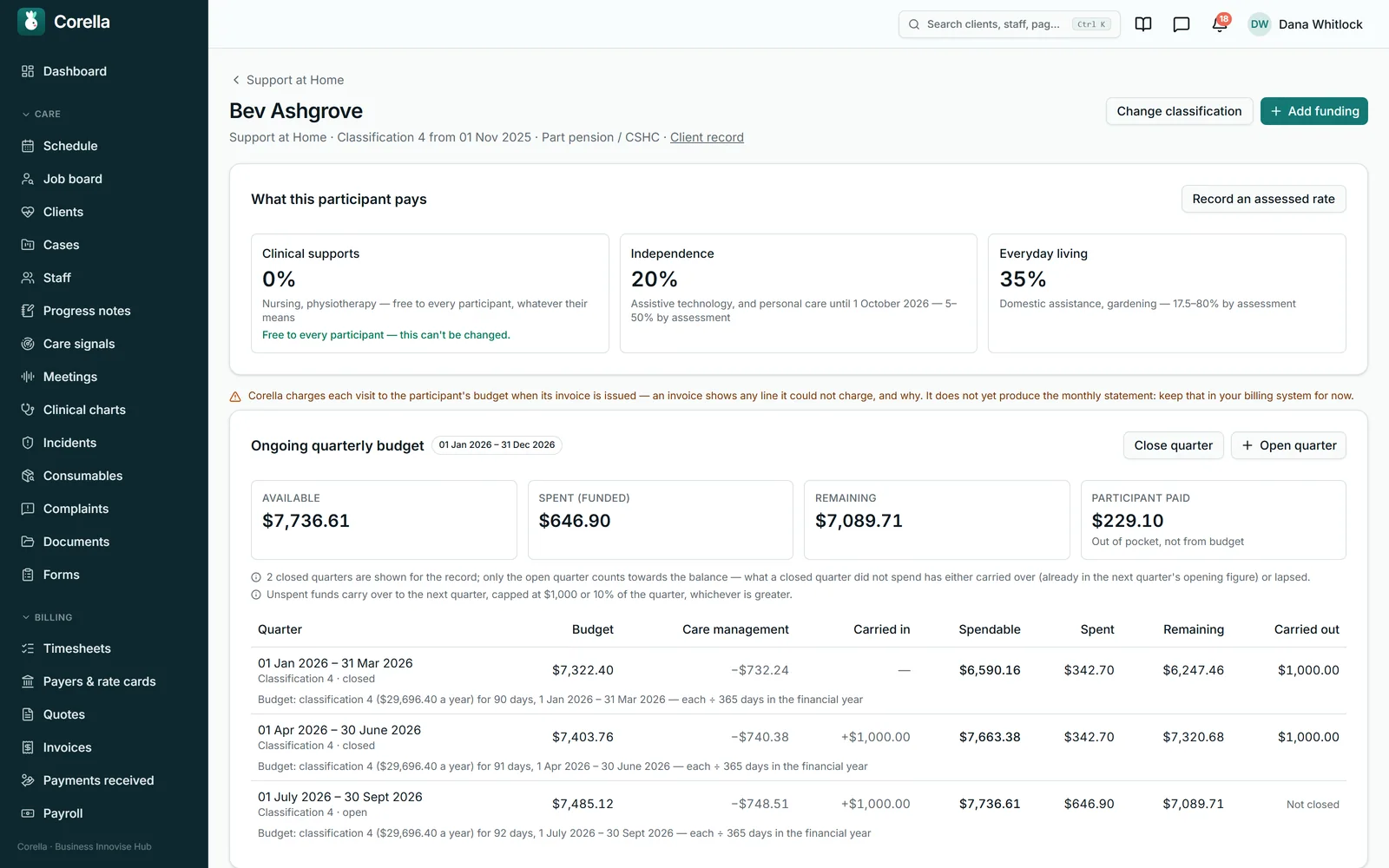This screenshot has width=1389, height=868.
Task: Open the notifications bell icon
Action: click(1220, 24)
